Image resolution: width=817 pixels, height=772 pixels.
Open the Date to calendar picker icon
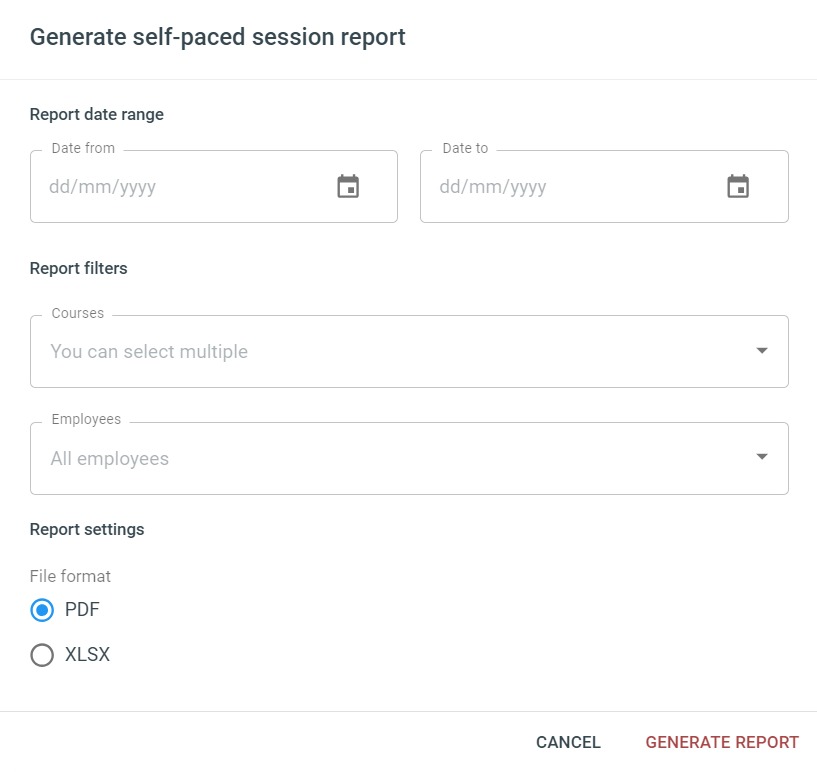point(738,186)
